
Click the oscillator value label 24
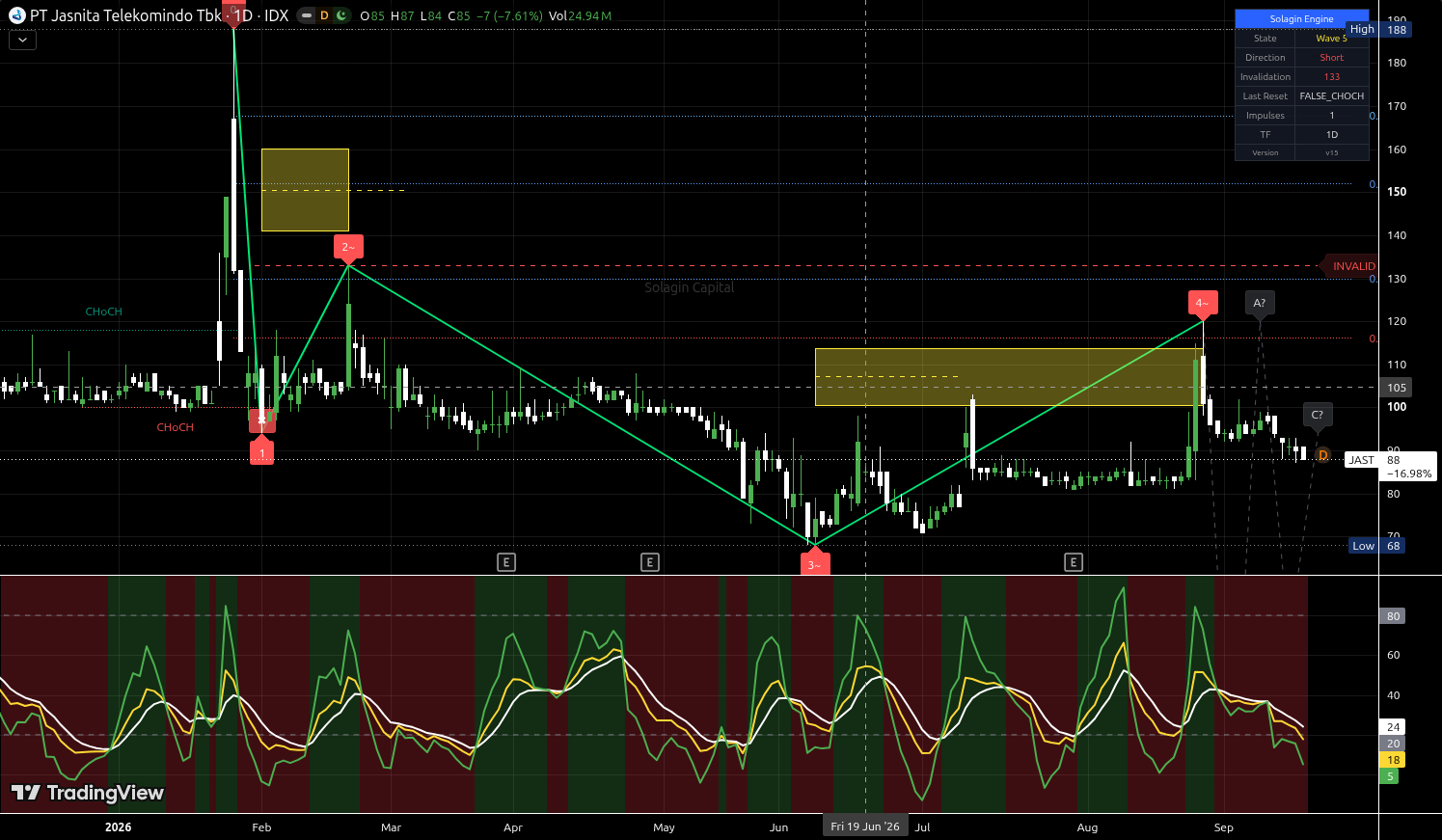1393,727
